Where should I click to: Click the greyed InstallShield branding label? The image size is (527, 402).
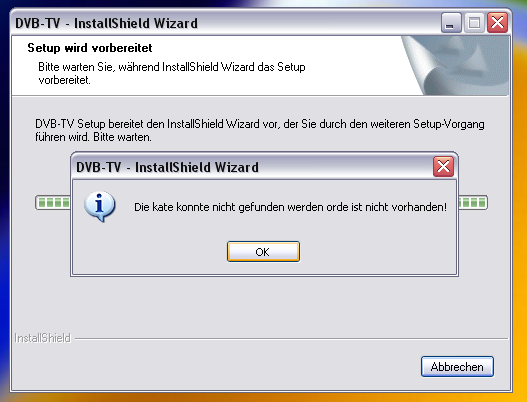click(43, 338)
